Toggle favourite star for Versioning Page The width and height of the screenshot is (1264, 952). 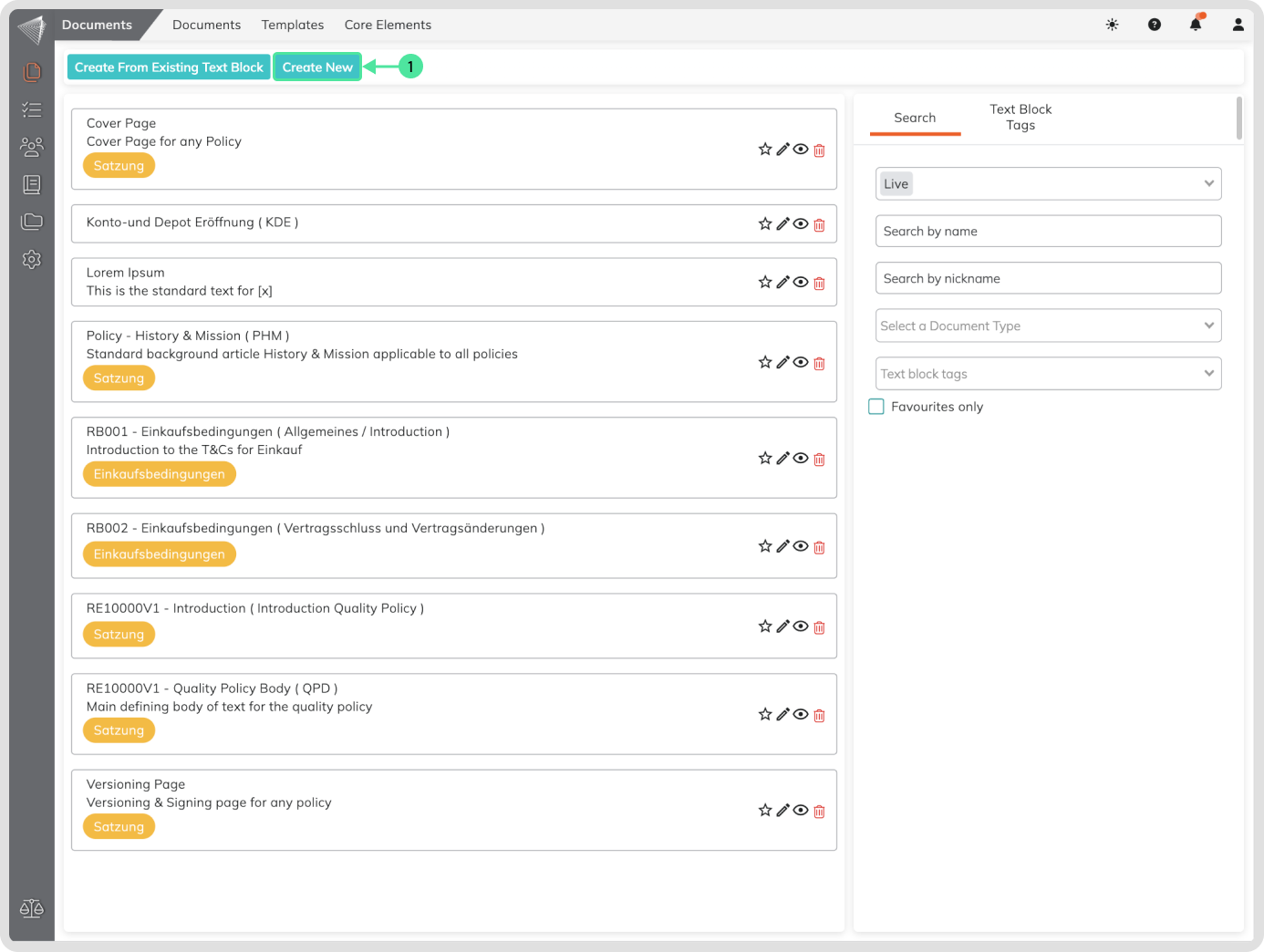pos(765,810)
